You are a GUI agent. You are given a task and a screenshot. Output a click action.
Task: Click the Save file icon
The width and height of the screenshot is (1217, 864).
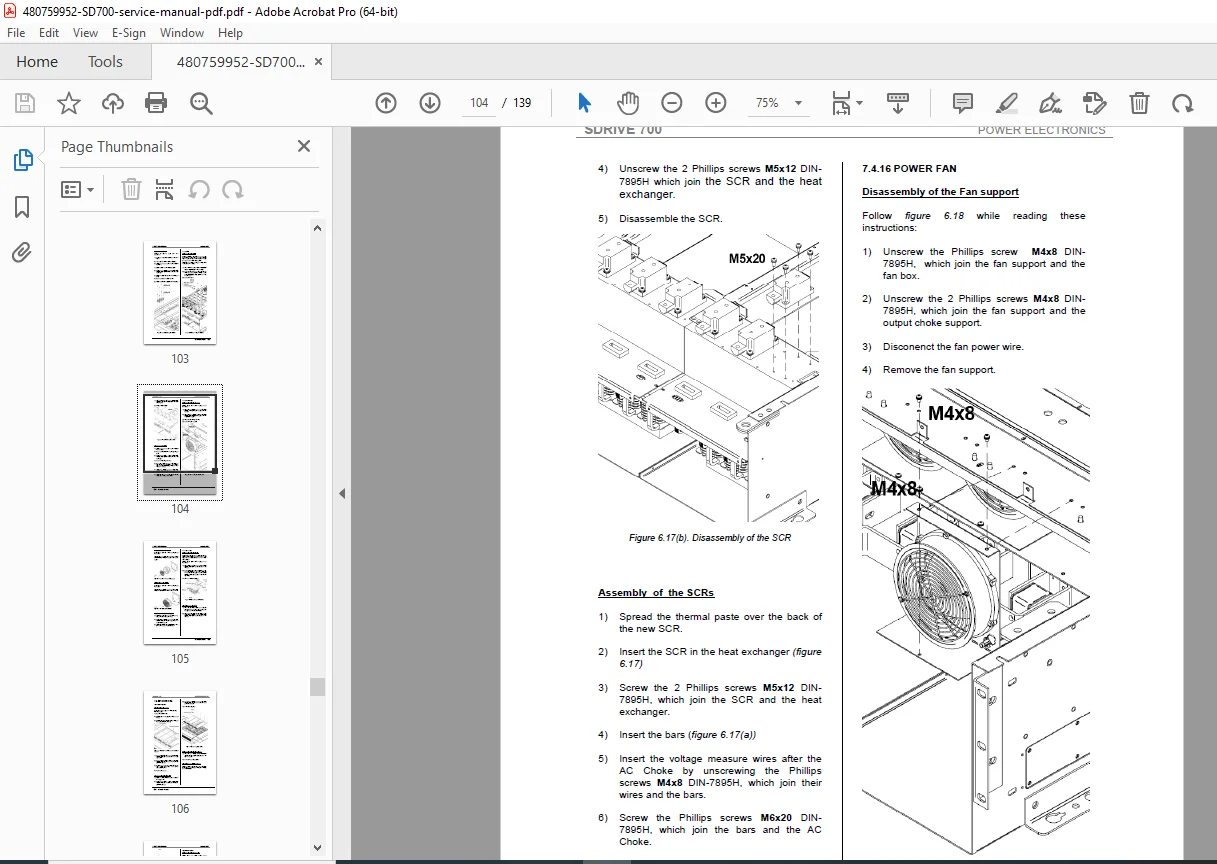(x=25, y=103)
